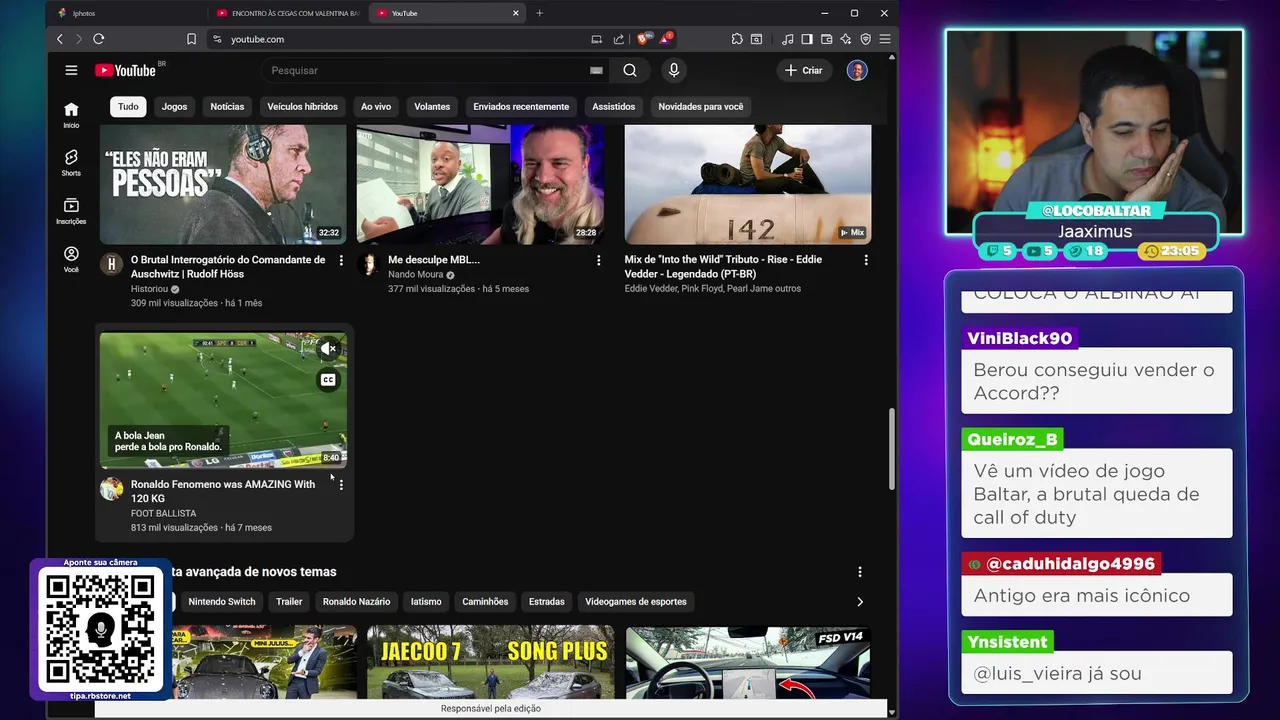The image size is (1280, 720).
Task: Open options for Me desculpe MBL video
Action: (x=599, y=260)
